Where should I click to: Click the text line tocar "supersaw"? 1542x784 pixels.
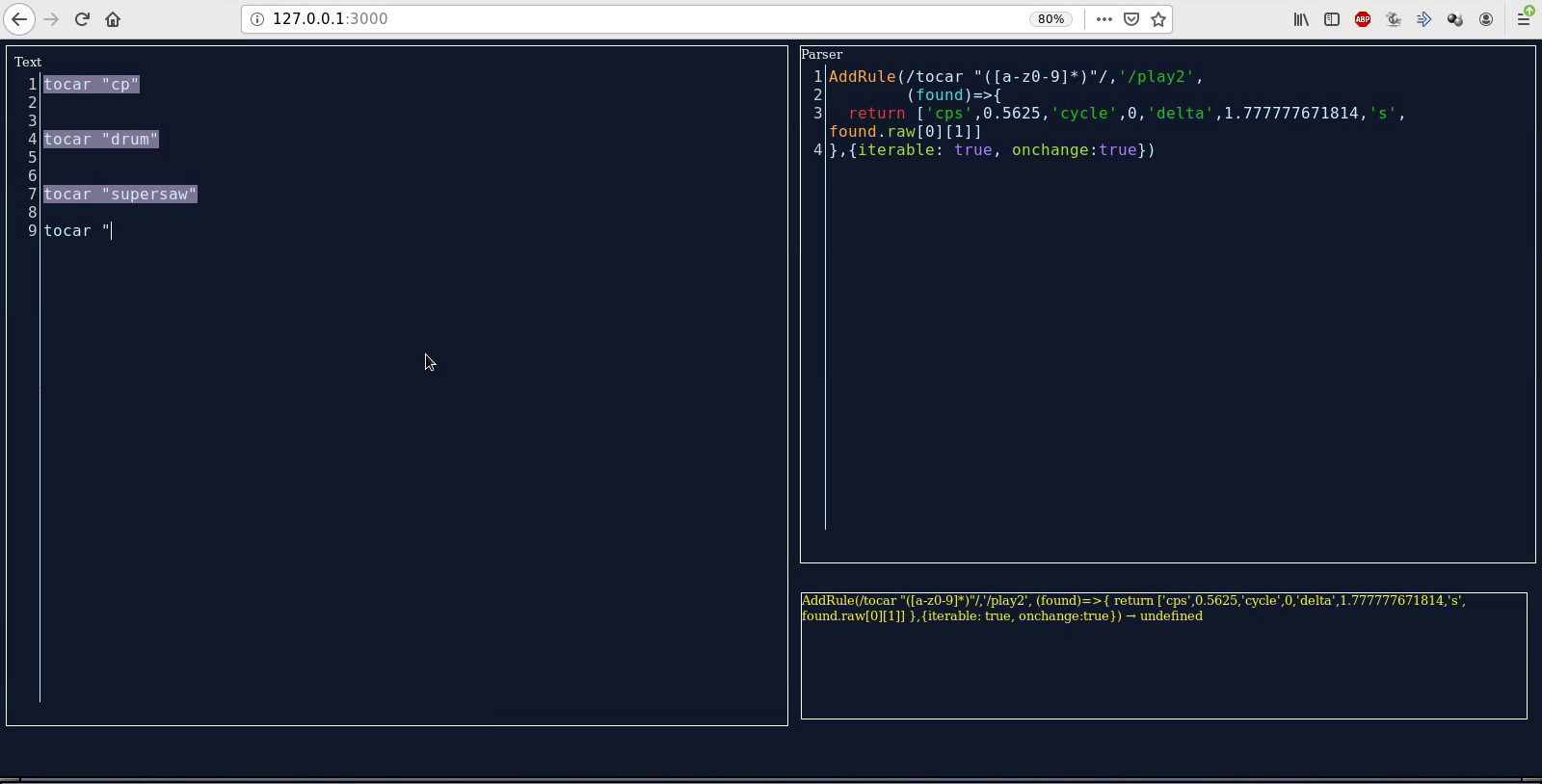(x=120, y=195)
